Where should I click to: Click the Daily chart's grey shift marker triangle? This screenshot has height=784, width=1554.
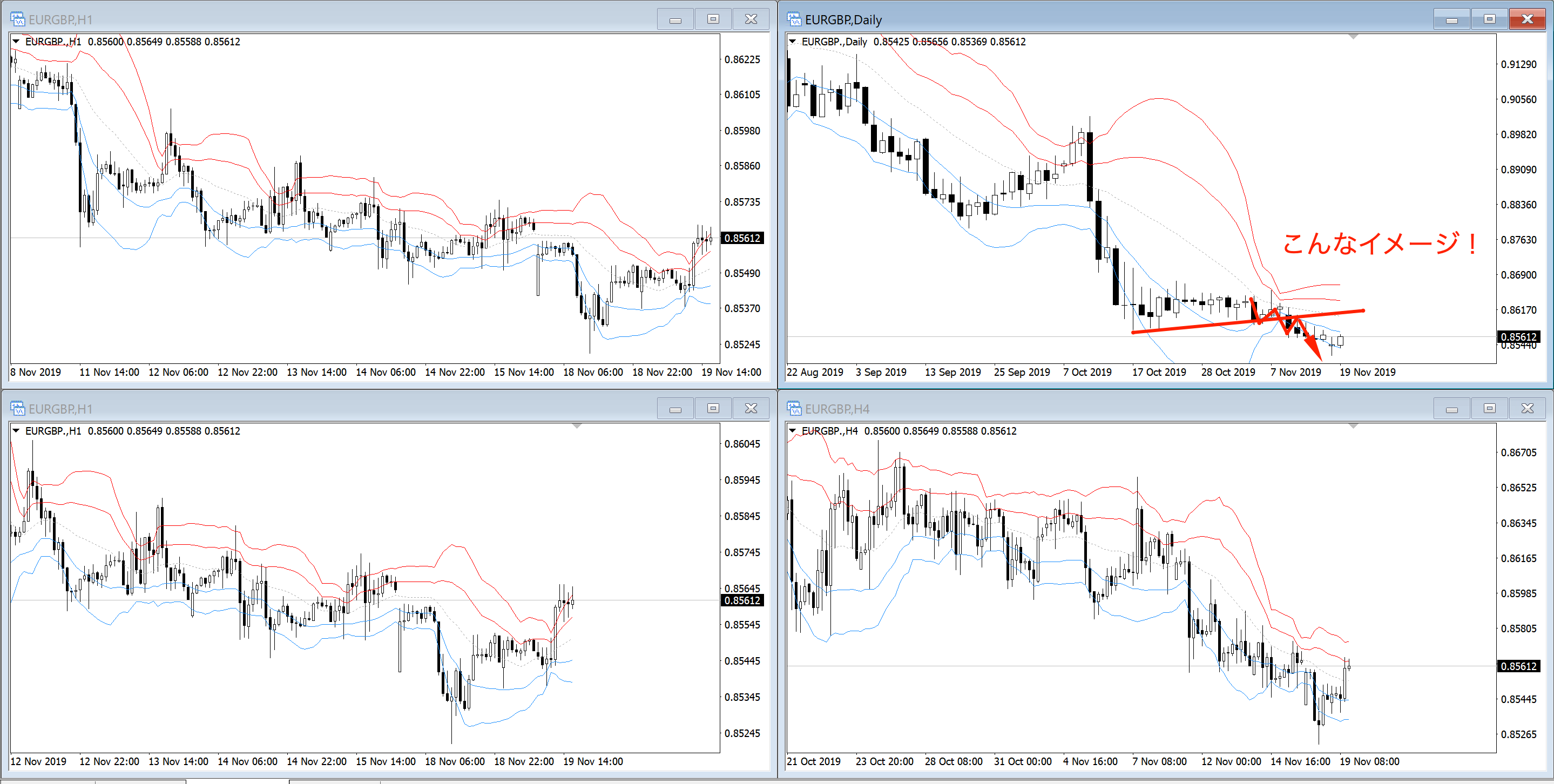click(1353, 37)
